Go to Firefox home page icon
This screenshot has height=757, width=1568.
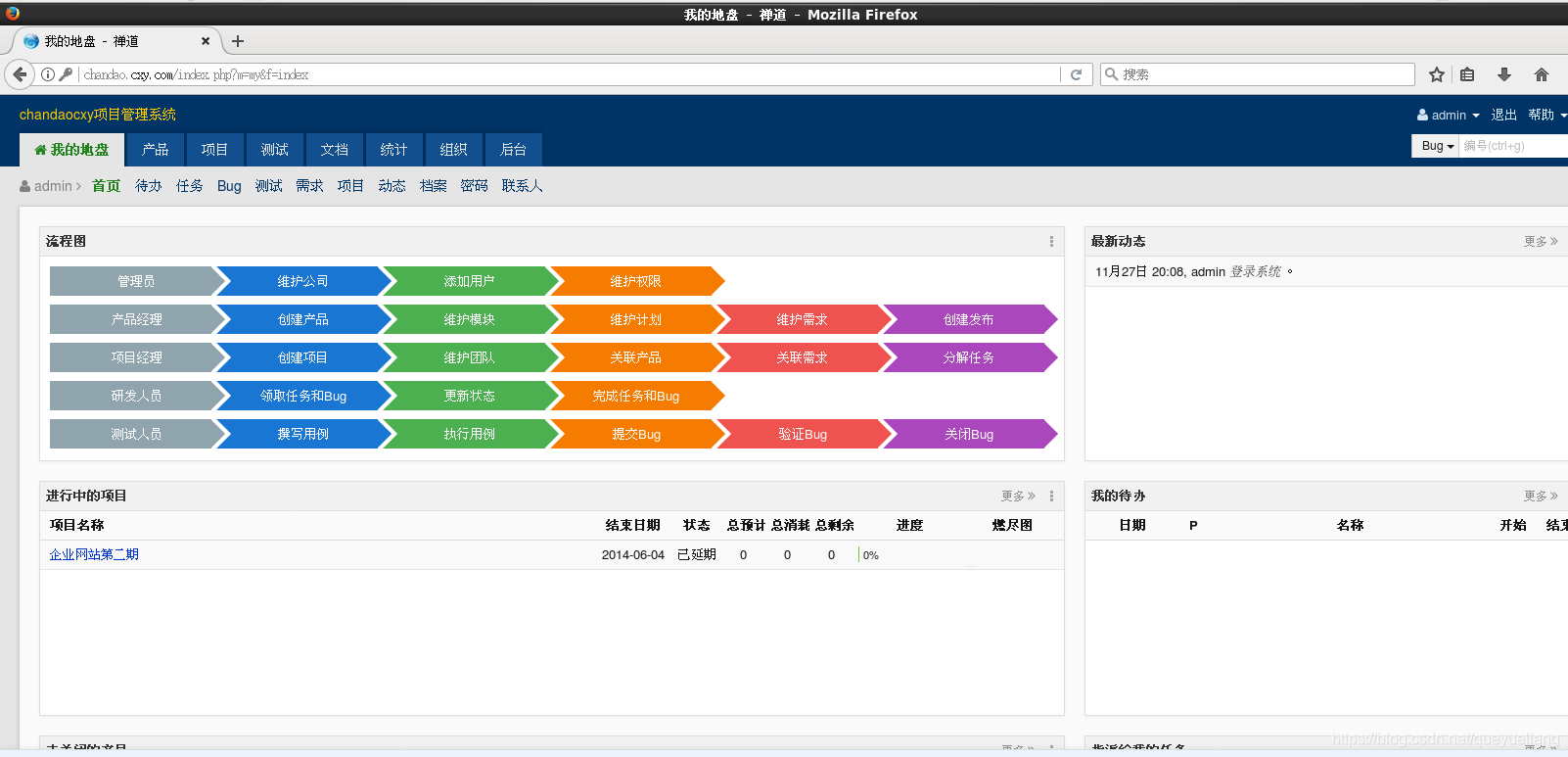click(x=1542, y=74)
